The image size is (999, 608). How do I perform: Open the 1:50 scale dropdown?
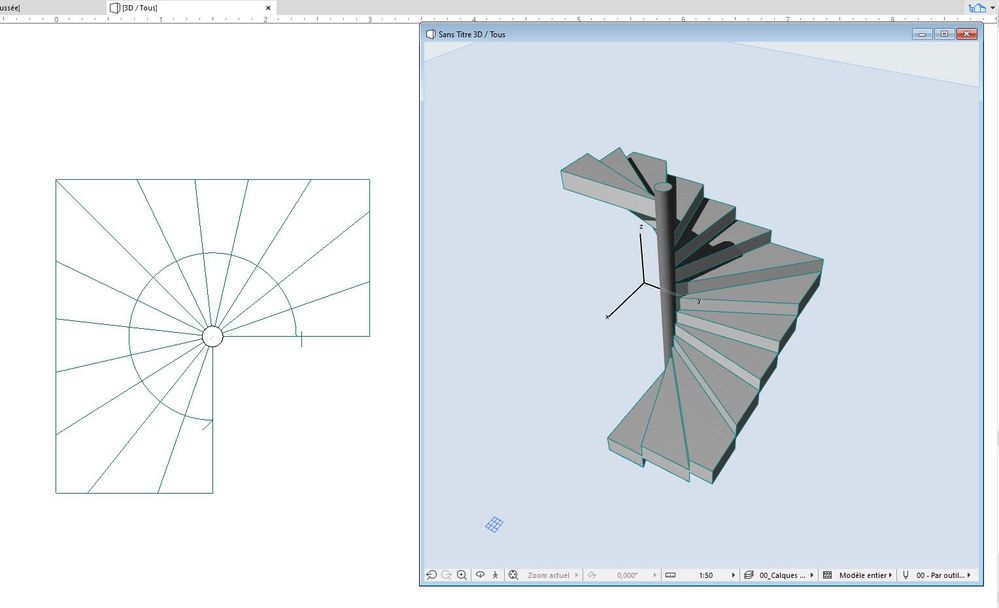pyautogui.click(x=712, y=576)
